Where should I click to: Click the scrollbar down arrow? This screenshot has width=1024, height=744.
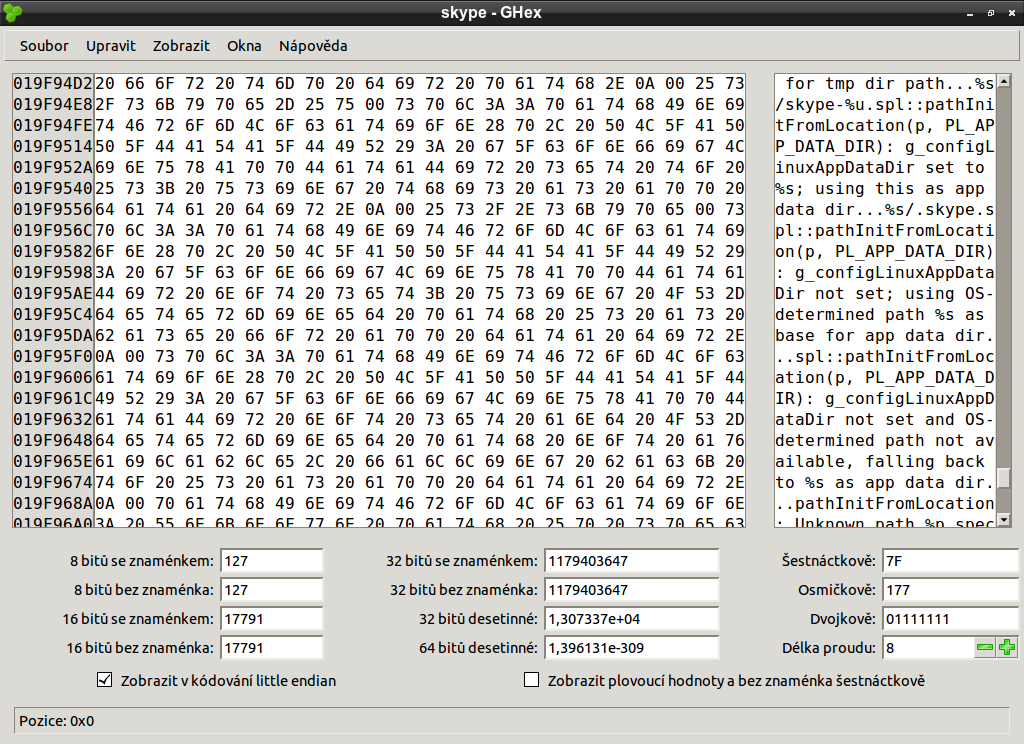click(1004, 521)
